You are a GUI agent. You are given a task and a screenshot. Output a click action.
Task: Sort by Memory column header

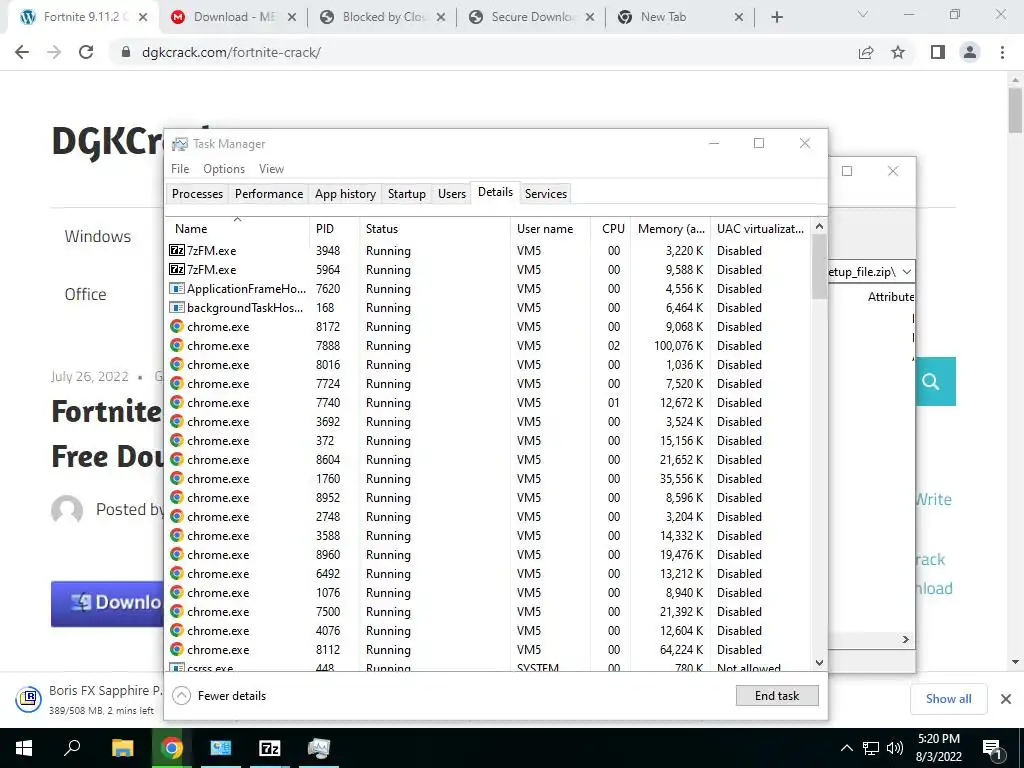[671, 229]
